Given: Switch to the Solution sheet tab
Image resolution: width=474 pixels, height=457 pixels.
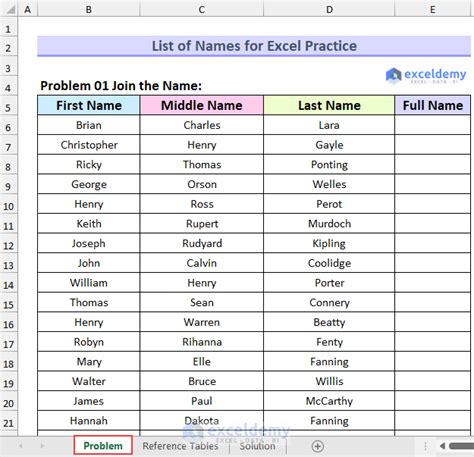Looking at the screenshot, I should tap(257, 446).
